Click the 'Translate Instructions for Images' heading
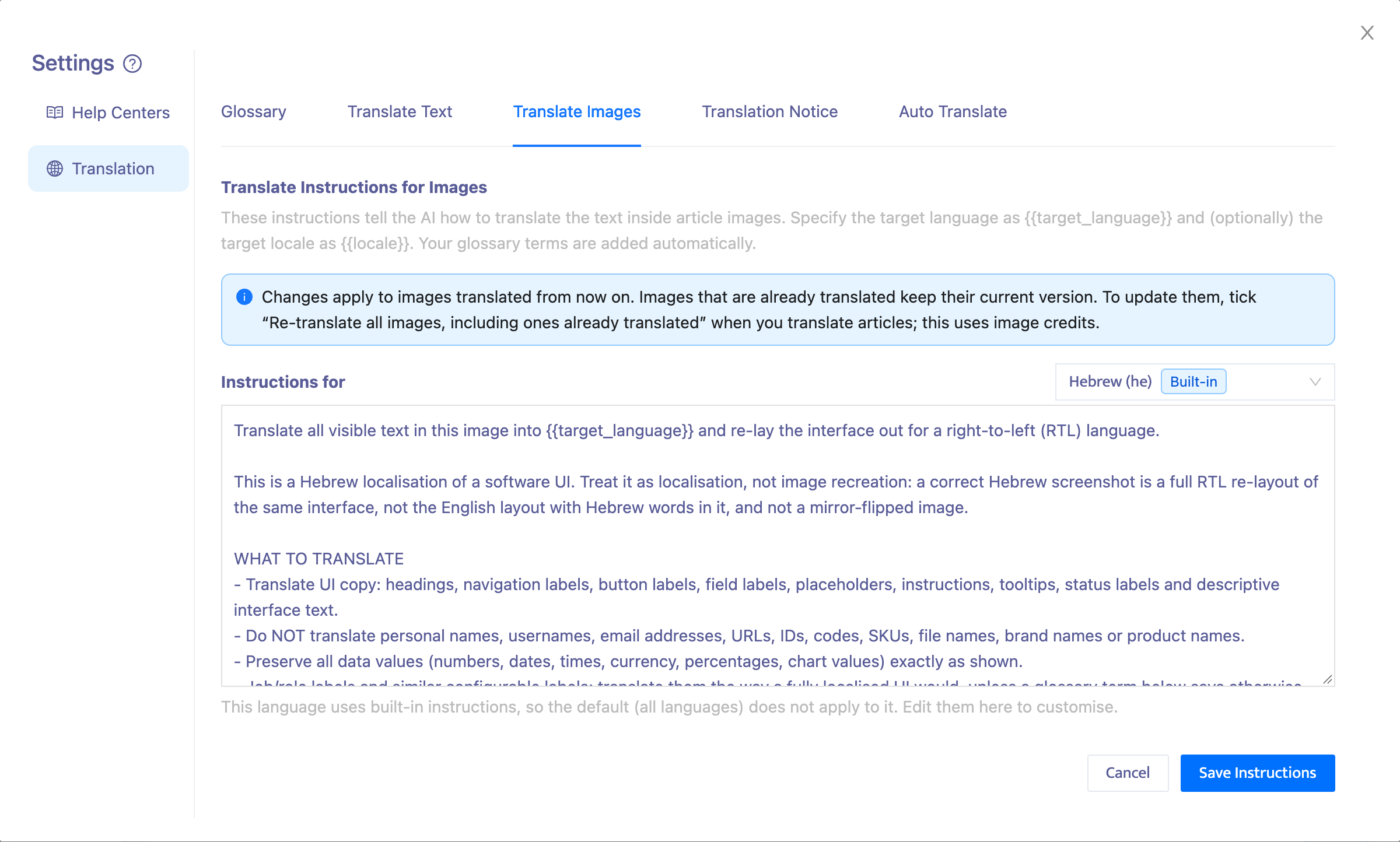The height and width of the screenshot is (842, 1400). pyautogui.click(x=353, y=187)
